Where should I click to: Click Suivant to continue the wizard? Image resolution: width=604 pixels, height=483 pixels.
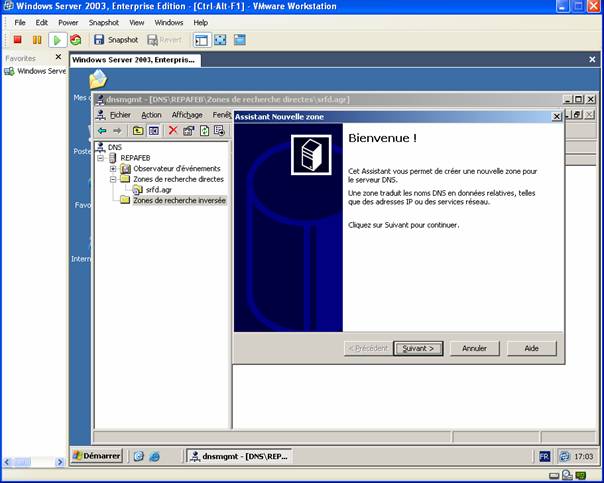(x=418, y=348)
